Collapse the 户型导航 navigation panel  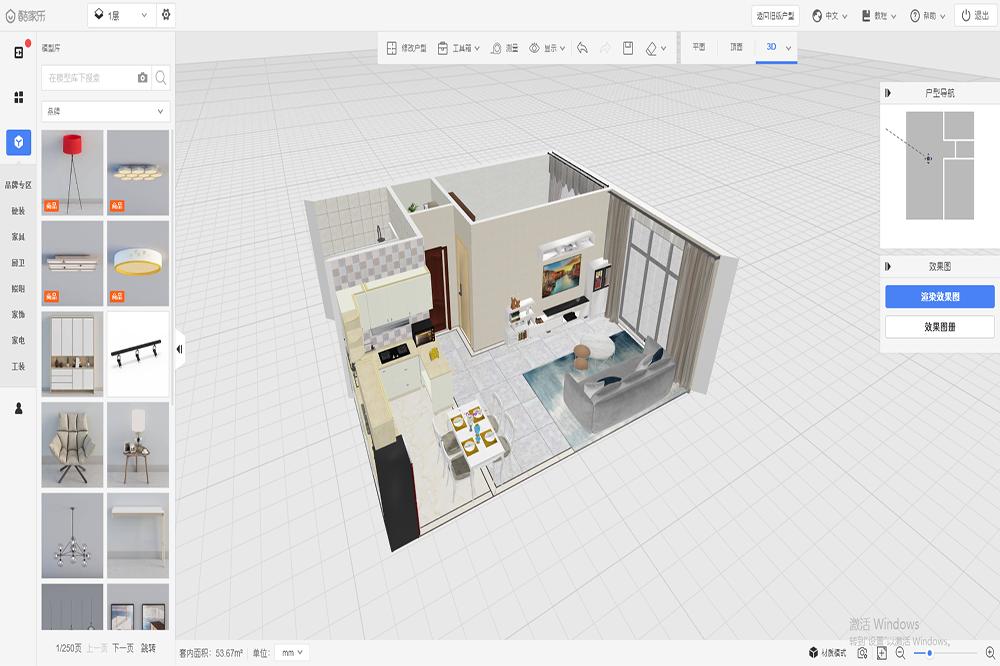click(888, 93)
